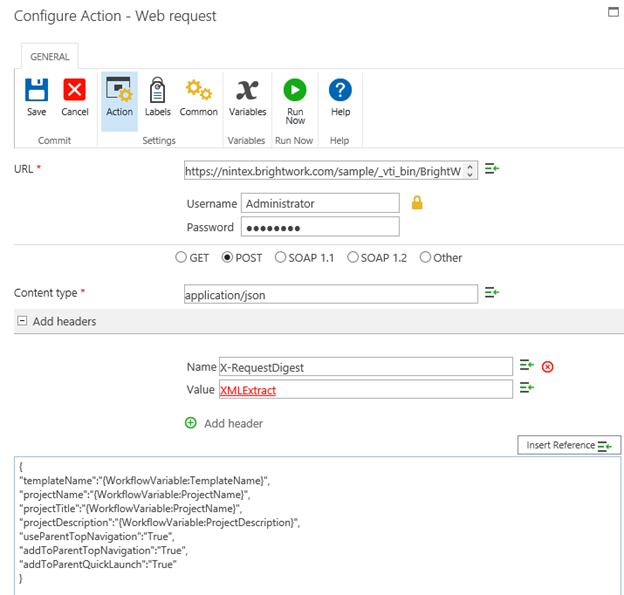Click URL field spinner arrows
Screen dimensions: 624x595
[x=470, y=170]
